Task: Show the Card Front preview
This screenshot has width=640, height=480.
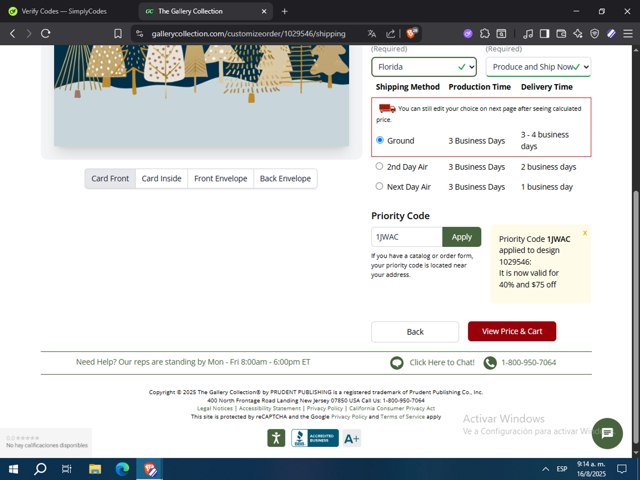Action: [x=110, y=178]
